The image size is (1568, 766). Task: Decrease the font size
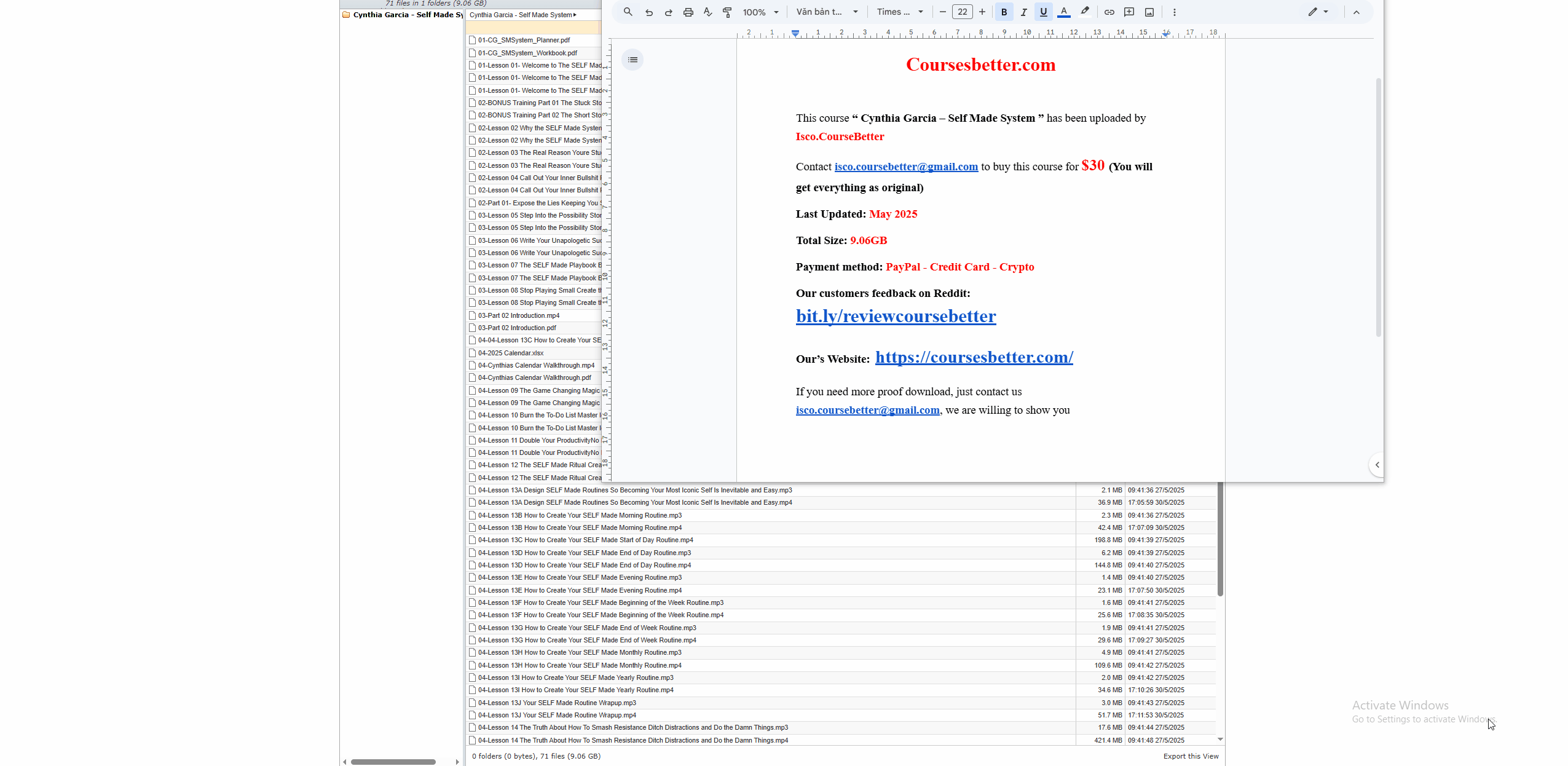pyautogui.click(x=942, y=12)
